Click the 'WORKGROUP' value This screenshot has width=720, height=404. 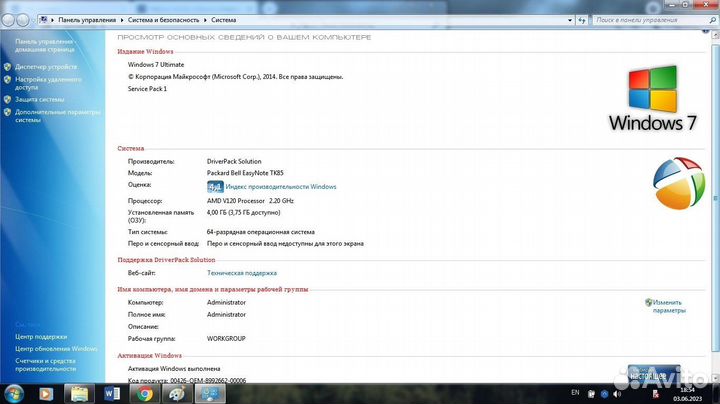pyautogui.click(x=226, y=338)
